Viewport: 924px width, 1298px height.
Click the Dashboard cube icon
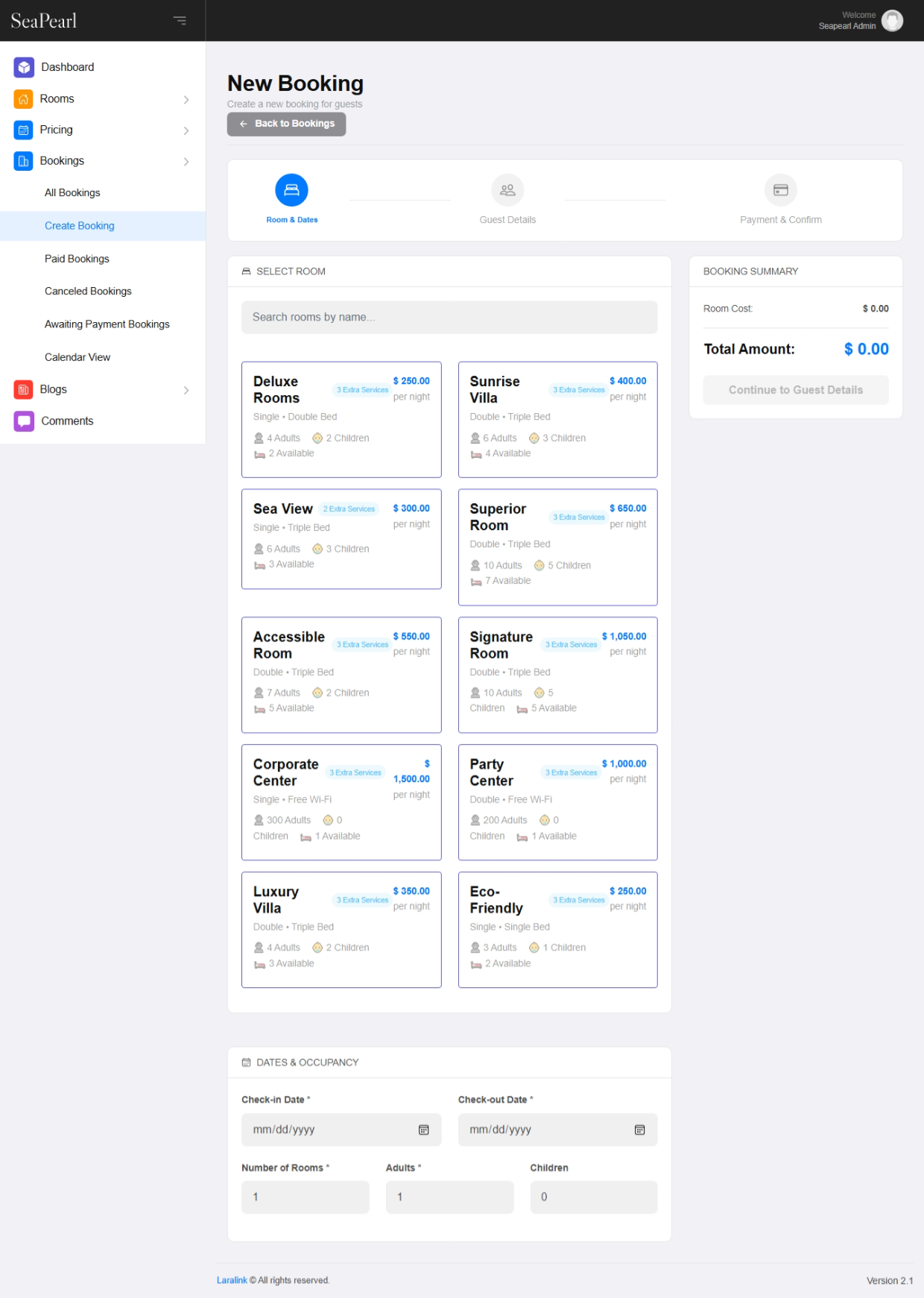point(24,67)
